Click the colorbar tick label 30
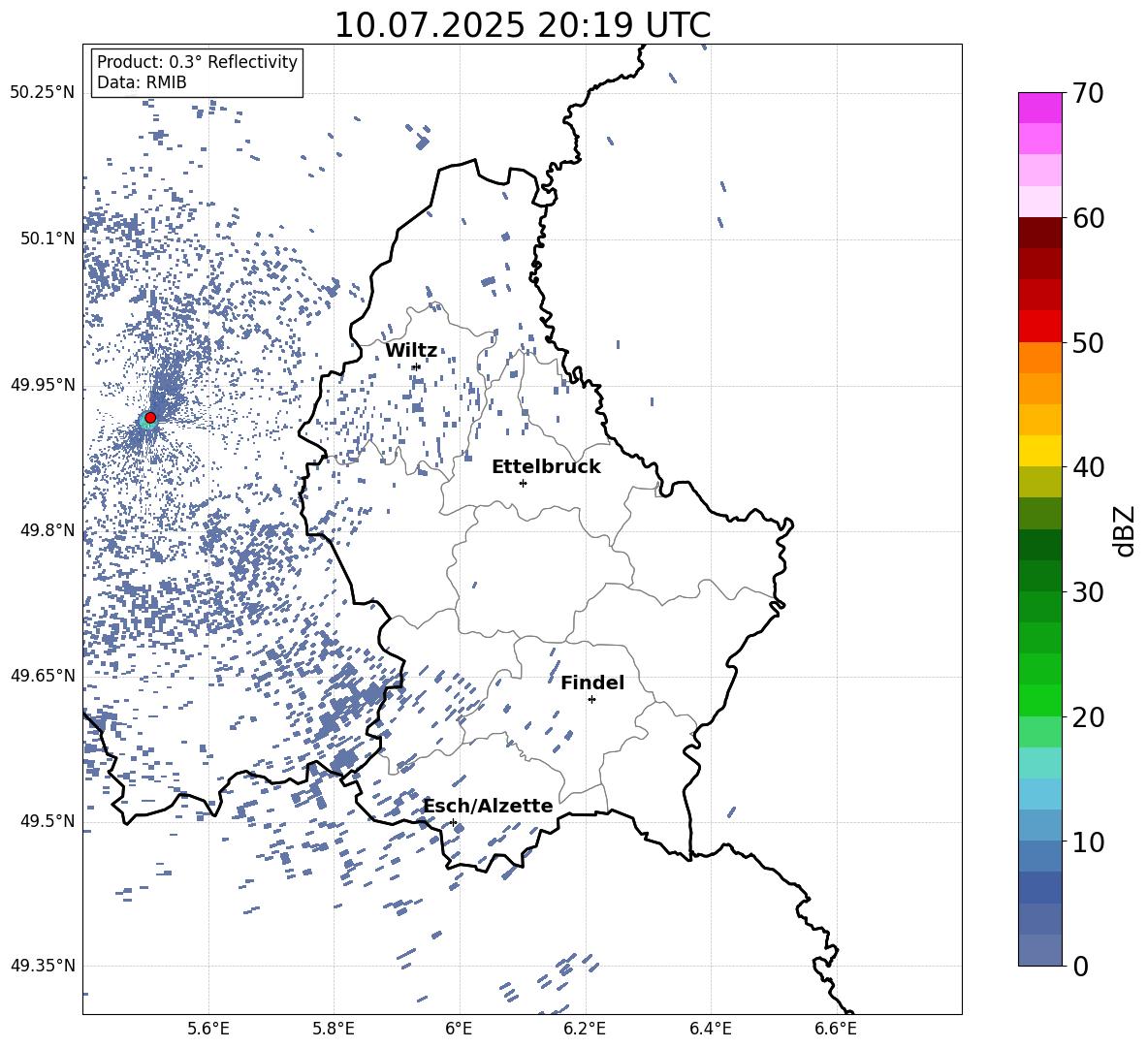 click(1088, 592)
